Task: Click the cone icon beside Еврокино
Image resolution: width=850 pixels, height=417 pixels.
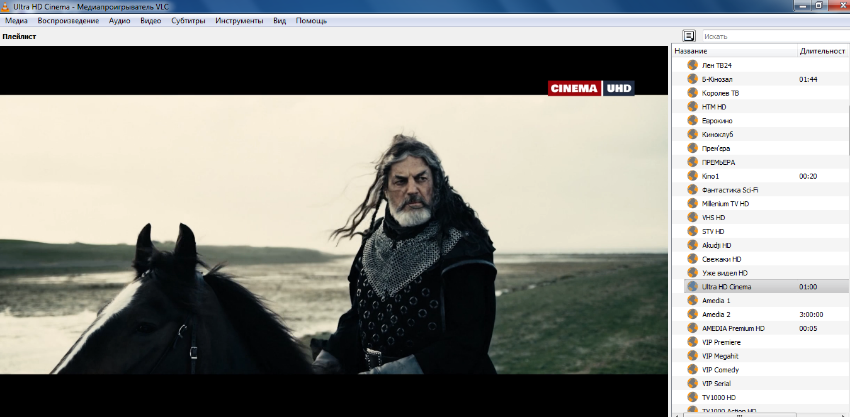Action: coord(692,120)
